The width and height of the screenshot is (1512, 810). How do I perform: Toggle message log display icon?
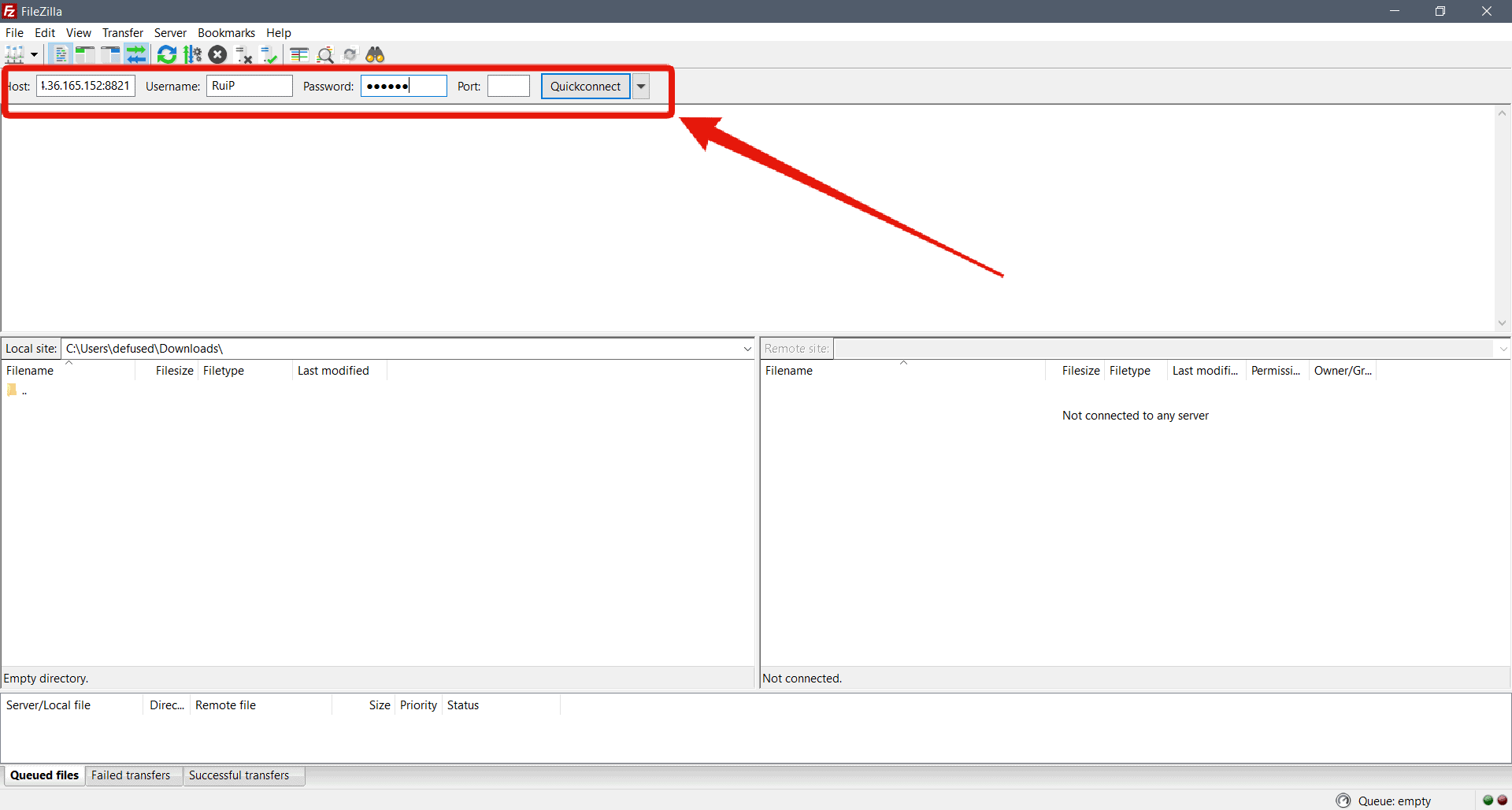point(61,54)
